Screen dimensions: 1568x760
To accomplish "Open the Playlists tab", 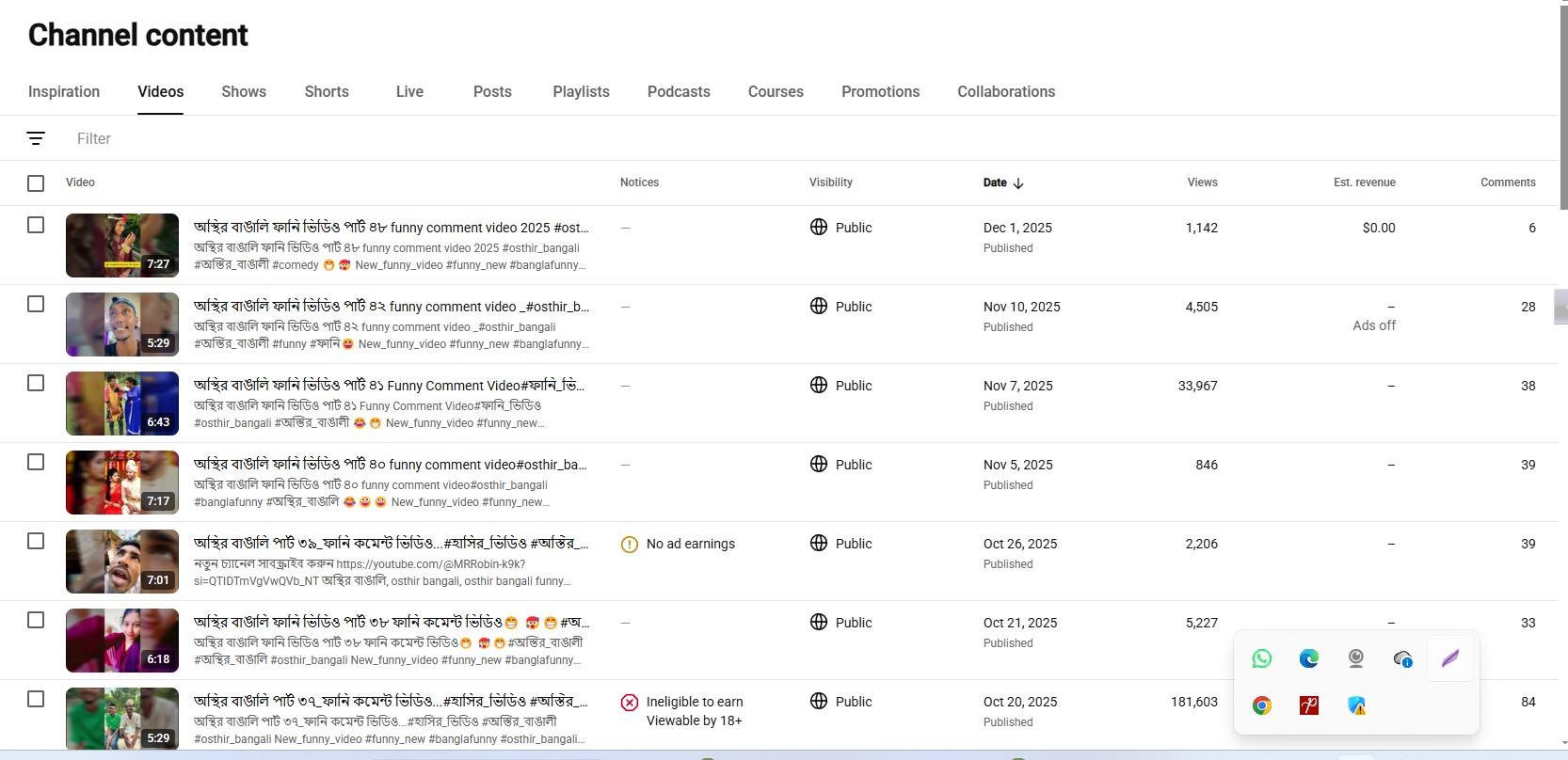I will [581, 91].
